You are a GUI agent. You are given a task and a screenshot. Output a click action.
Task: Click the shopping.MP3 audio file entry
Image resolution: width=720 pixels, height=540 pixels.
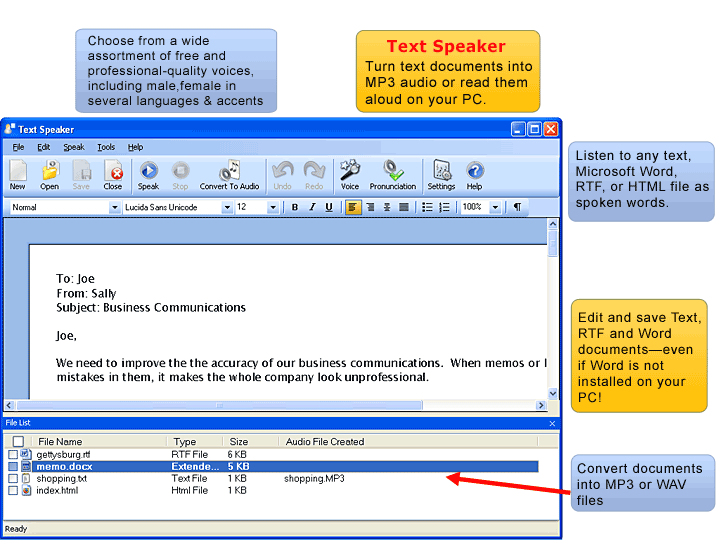pyautogui.click(x=314, y=478)
